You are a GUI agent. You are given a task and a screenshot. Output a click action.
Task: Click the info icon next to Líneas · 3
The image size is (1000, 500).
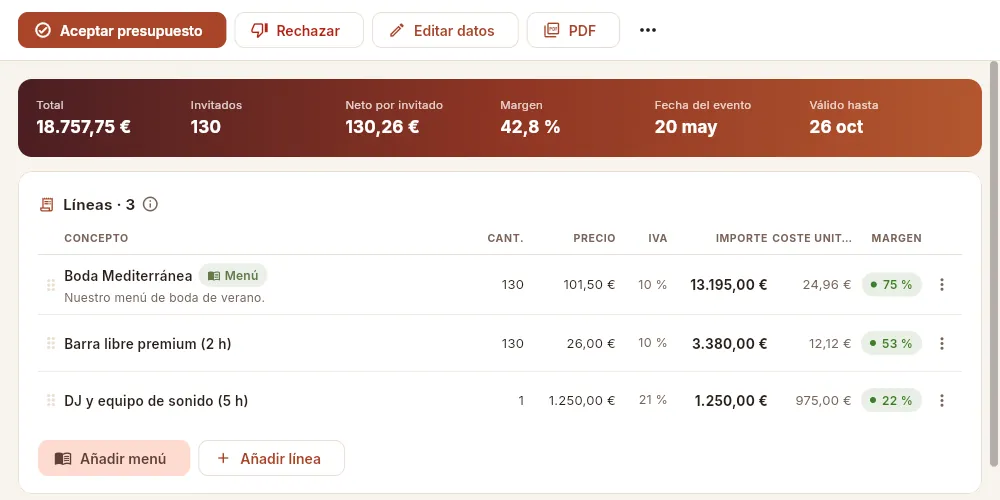click(150, 205)
